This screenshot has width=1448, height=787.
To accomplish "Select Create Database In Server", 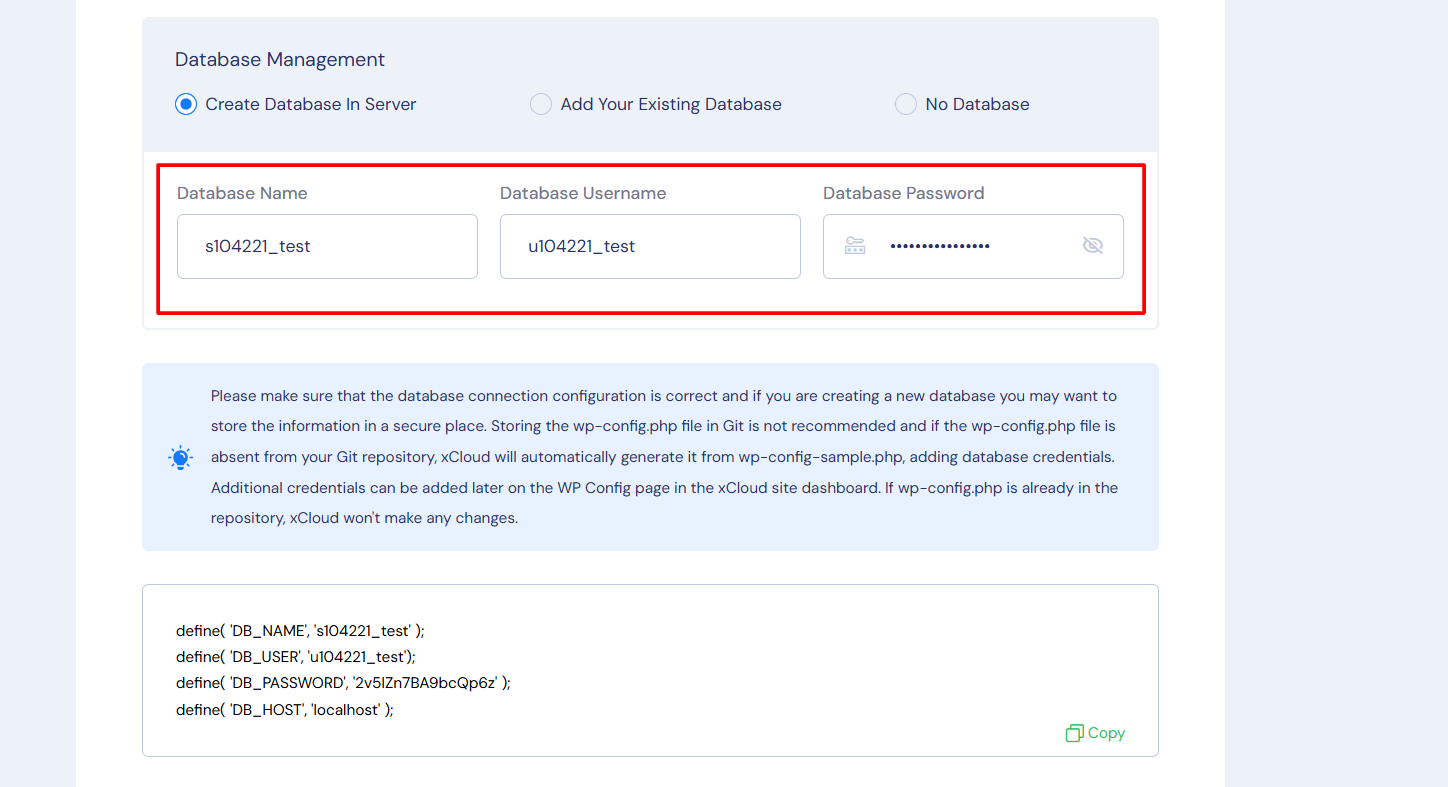I will point(185,104).
